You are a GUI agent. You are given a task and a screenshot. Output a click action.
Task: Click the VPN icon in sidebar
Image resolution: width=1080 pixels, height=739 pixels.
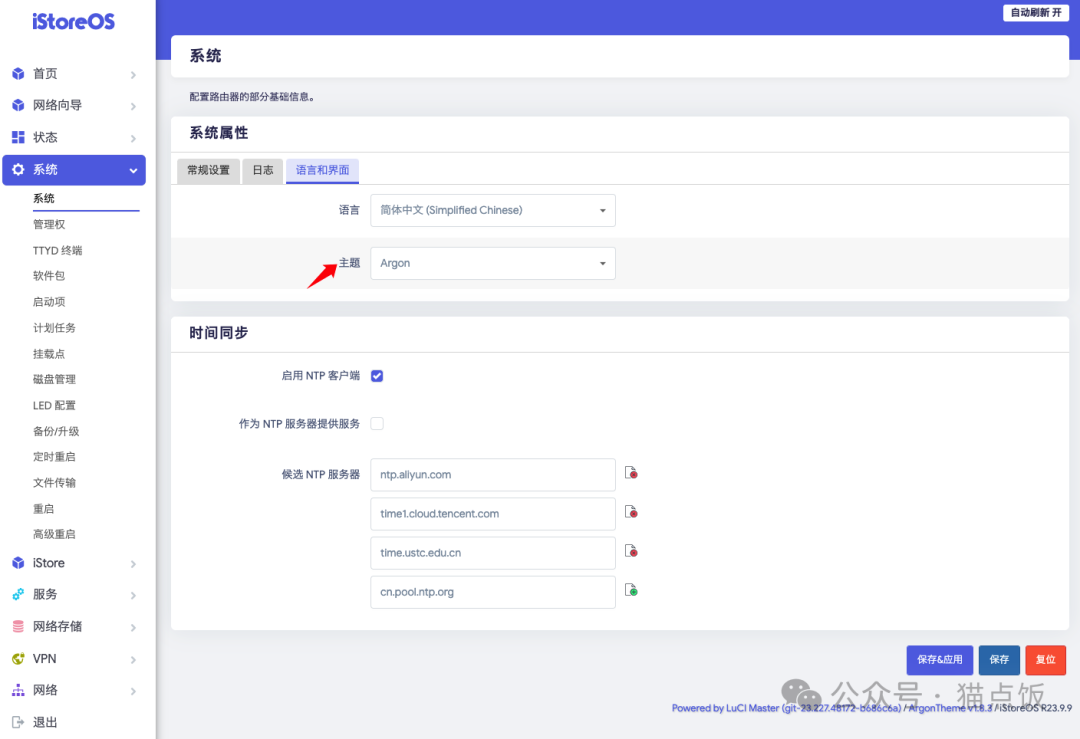tap(18, 658)
